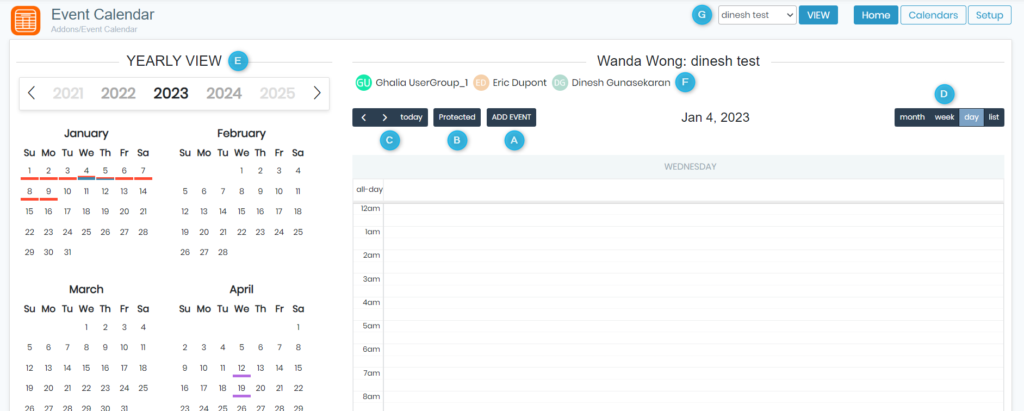The height and width of the screenshot is (411, 1024).
Task: Select year 2021 in the year selector
Action: click(68, 93)
